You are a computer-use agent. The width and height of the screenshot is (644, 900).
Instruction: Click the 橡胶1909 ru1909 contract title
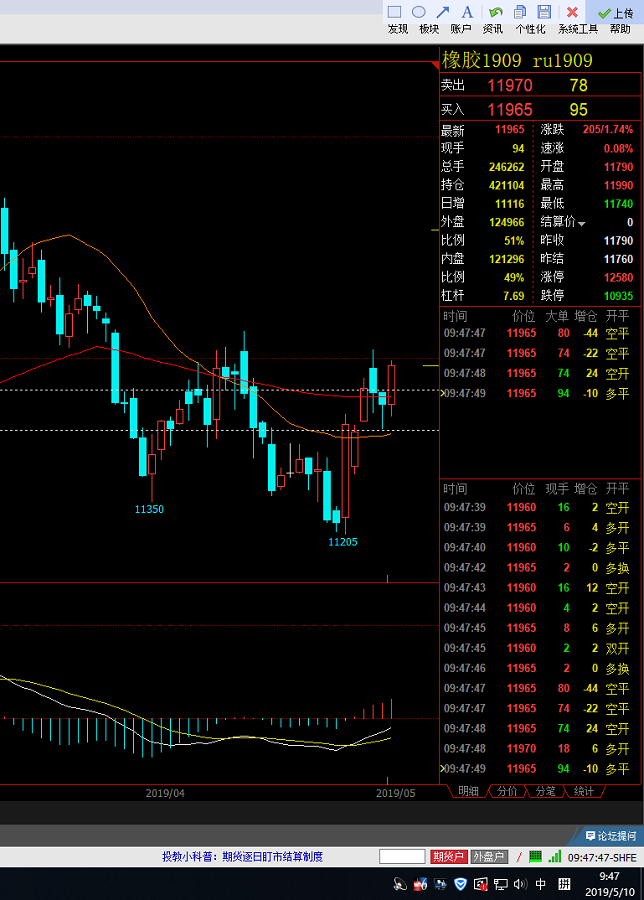tap(517, 60)
